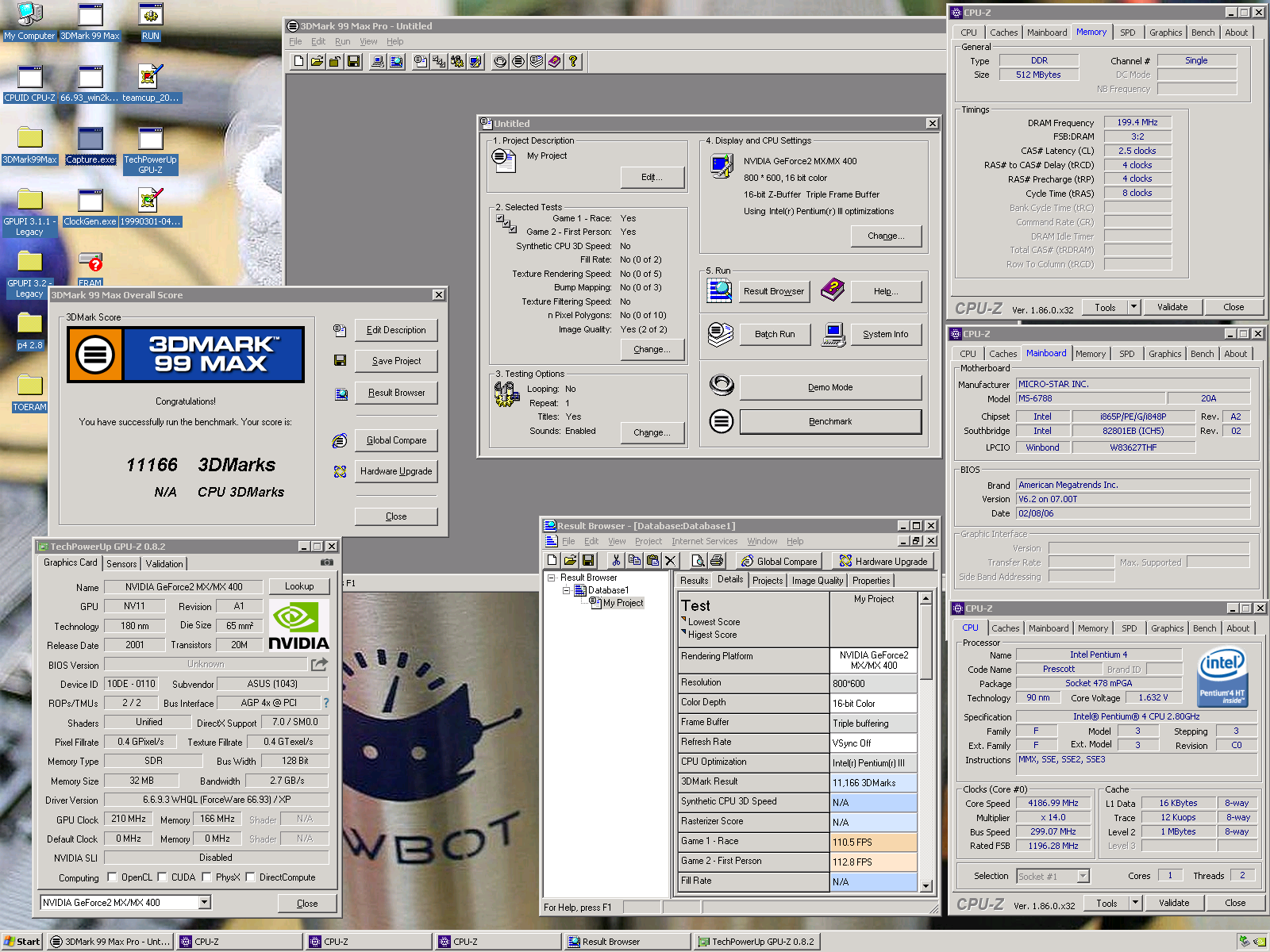
Task: Click Batch Run button
Action: pos(775,334)
